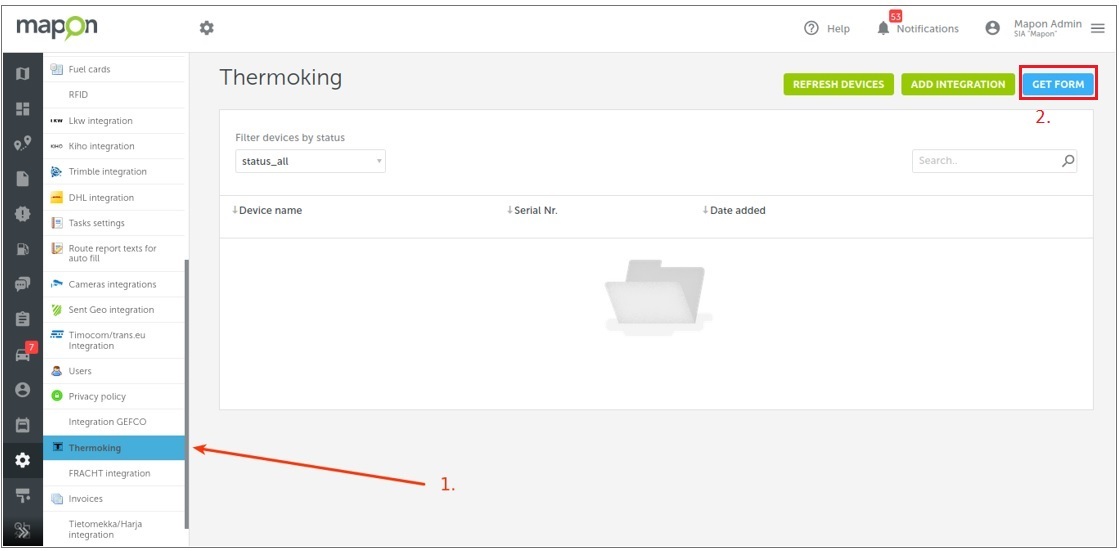
Task: Open Cameras integrations menu item
Action: coord(113,284)
